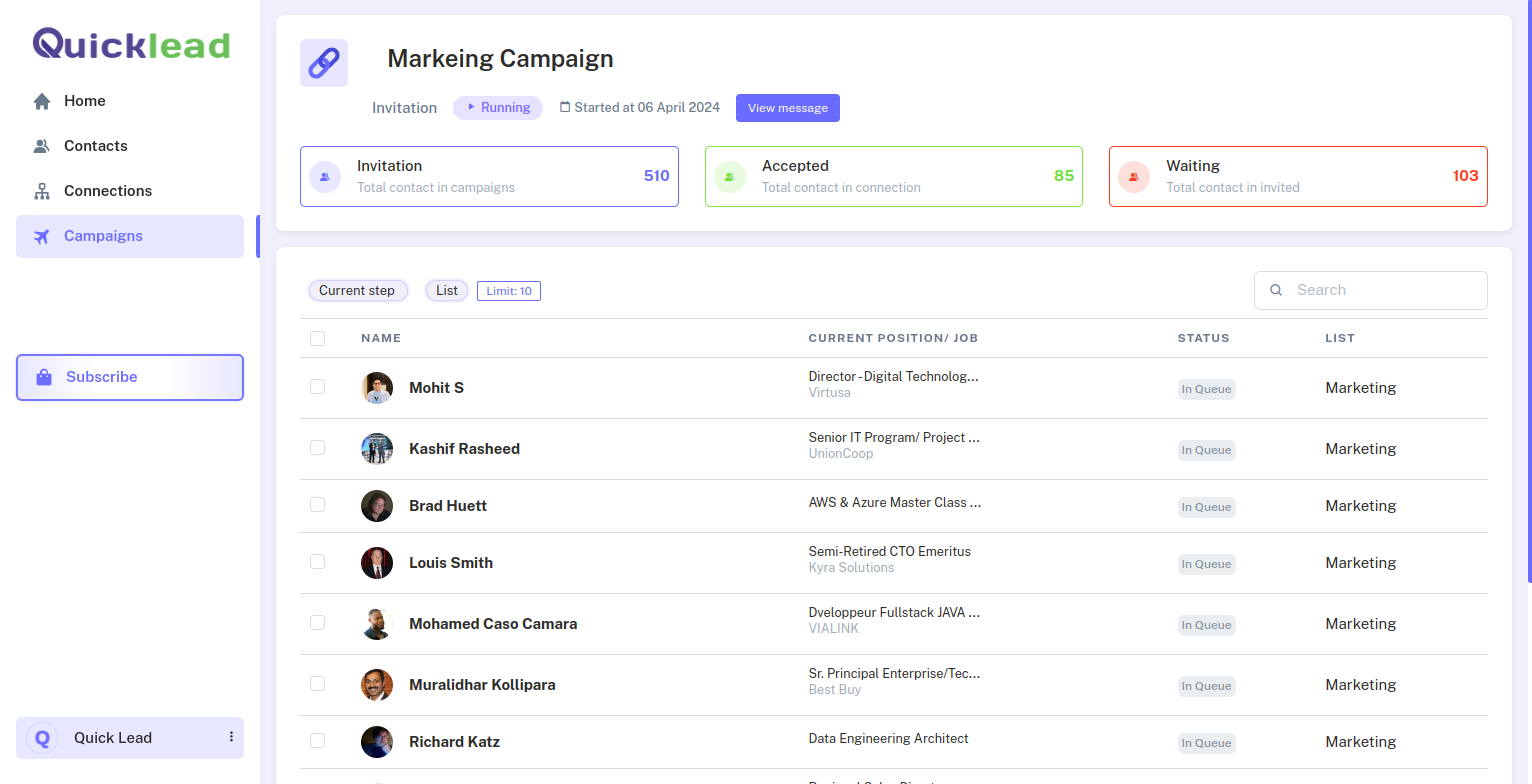The image size is (1532, 784).
Task: Click the Waiting red contact icon
Action: 1133,176
